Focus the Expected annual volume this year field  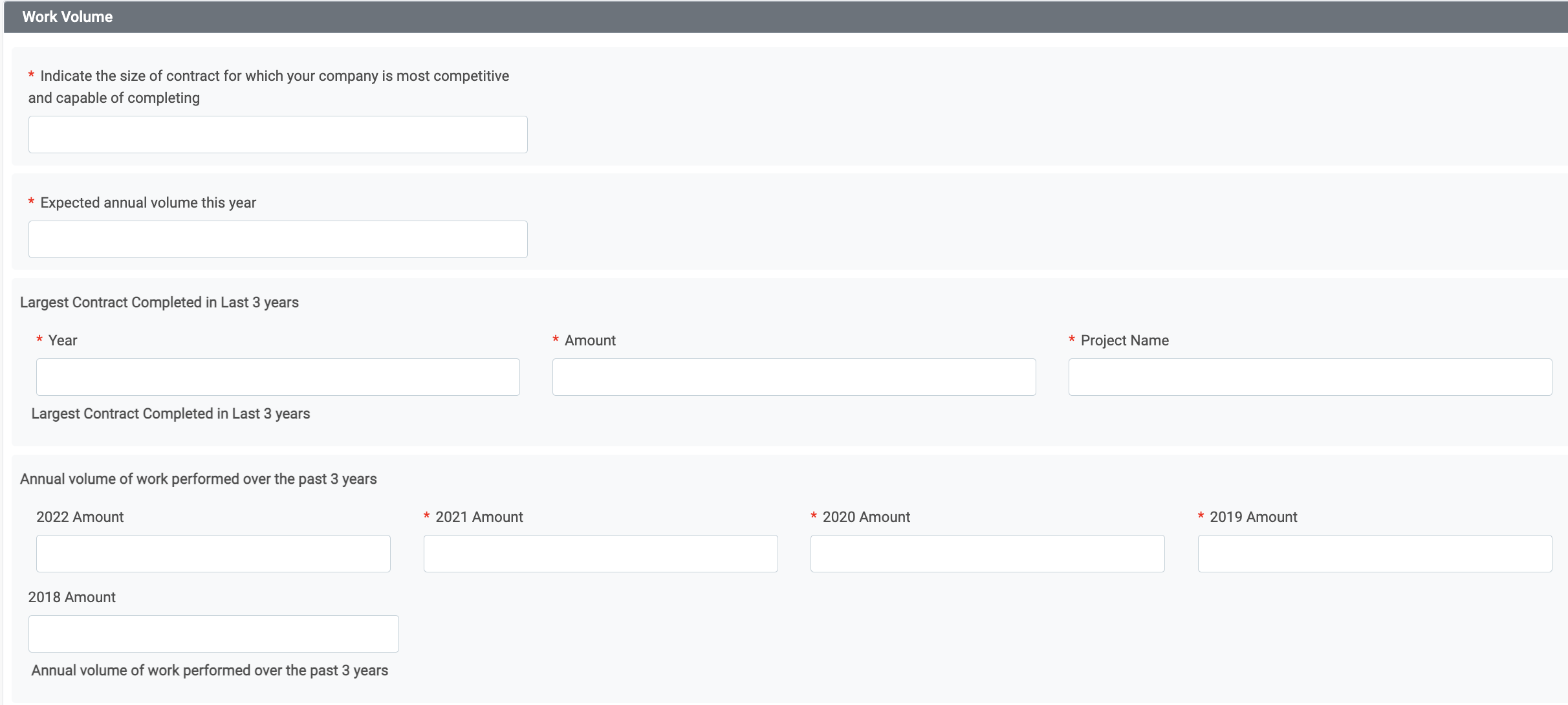tap(278, 239)
